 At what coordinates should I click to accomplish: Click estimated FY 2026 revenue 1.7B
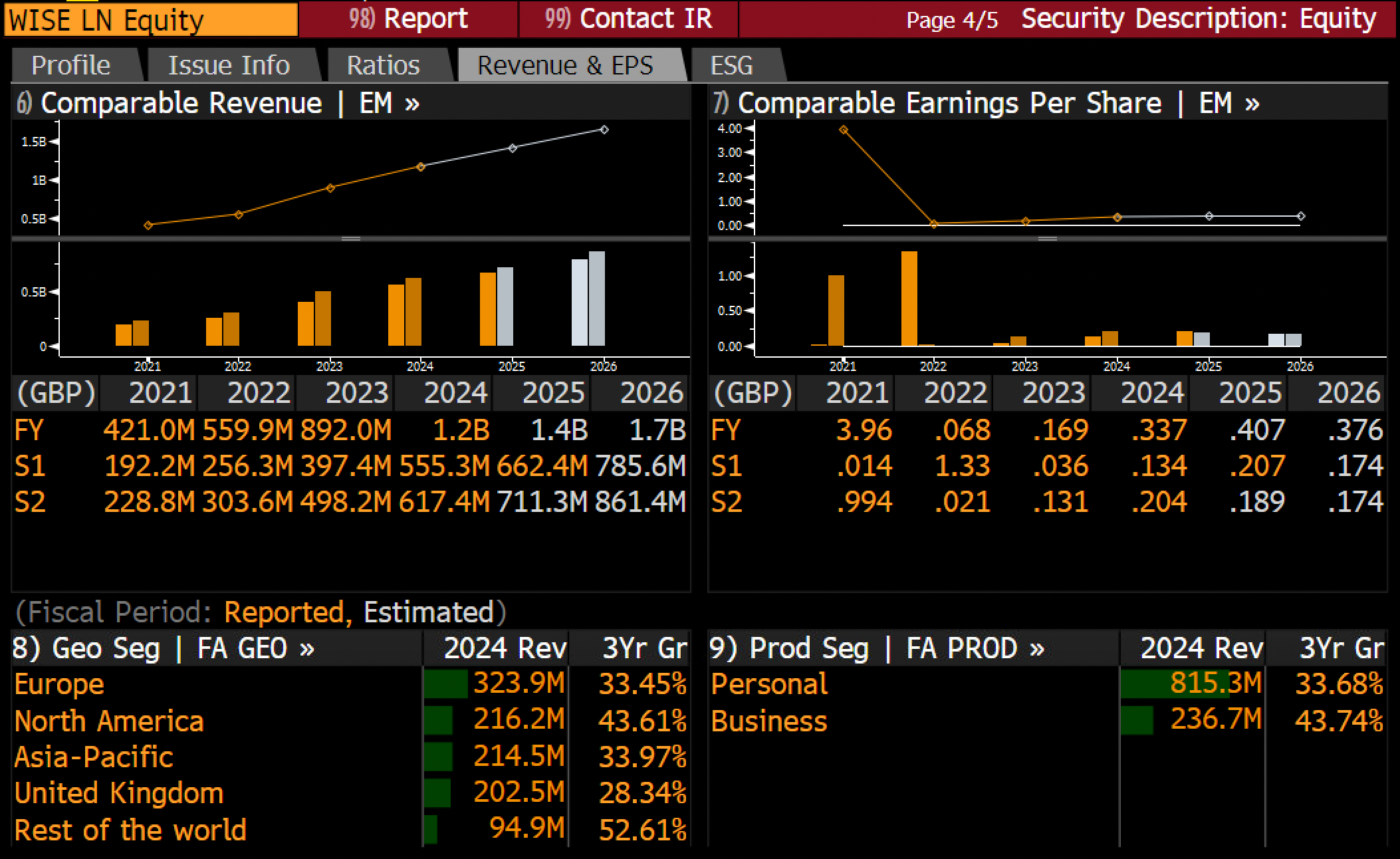click(x=657, y=430)
